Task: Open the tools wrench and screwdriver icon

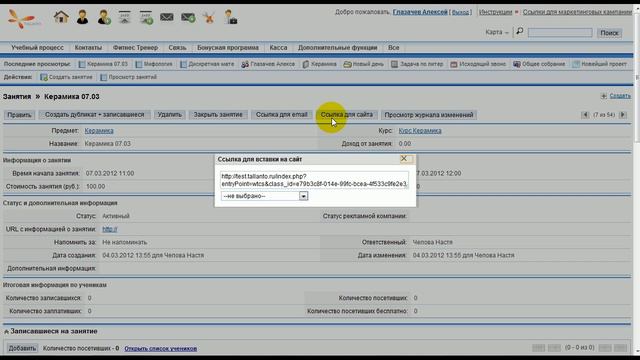Action: pos(209,18)
